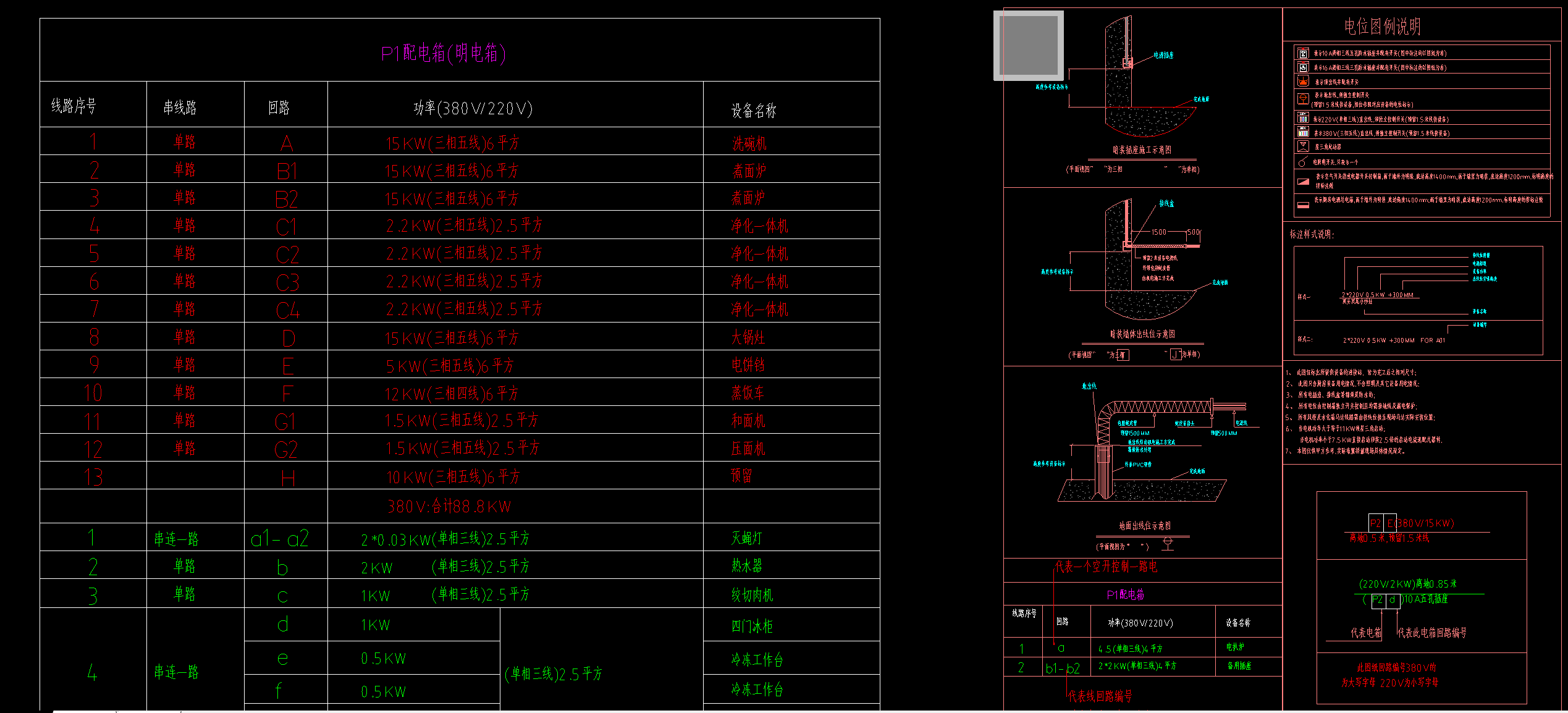Click the lighting switch circle legend symbol

click(1302, 162)
